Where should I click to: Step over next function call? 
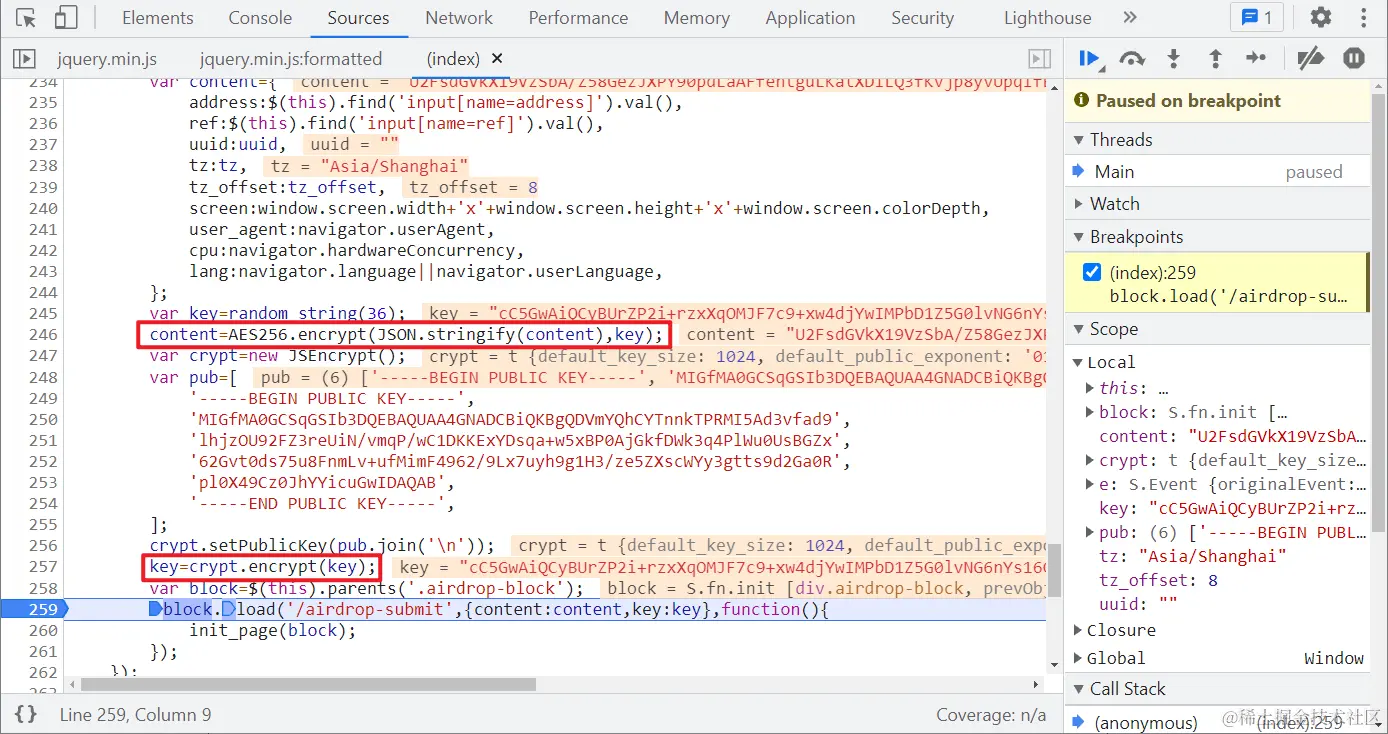[1132, 59]
